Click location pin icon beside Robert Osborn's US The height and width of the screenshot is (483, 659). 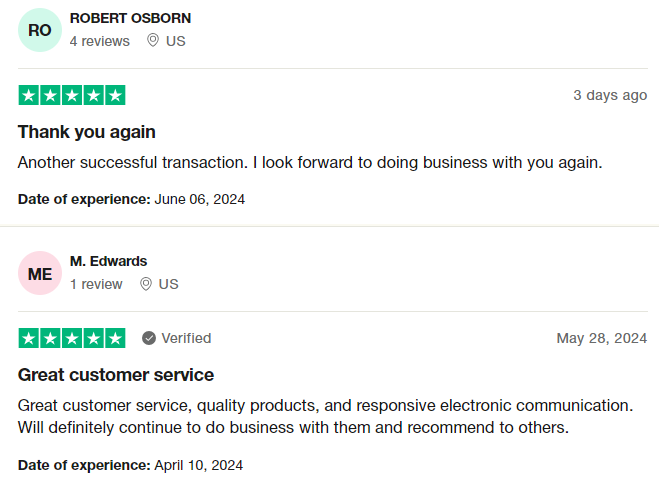coord(153,41)
